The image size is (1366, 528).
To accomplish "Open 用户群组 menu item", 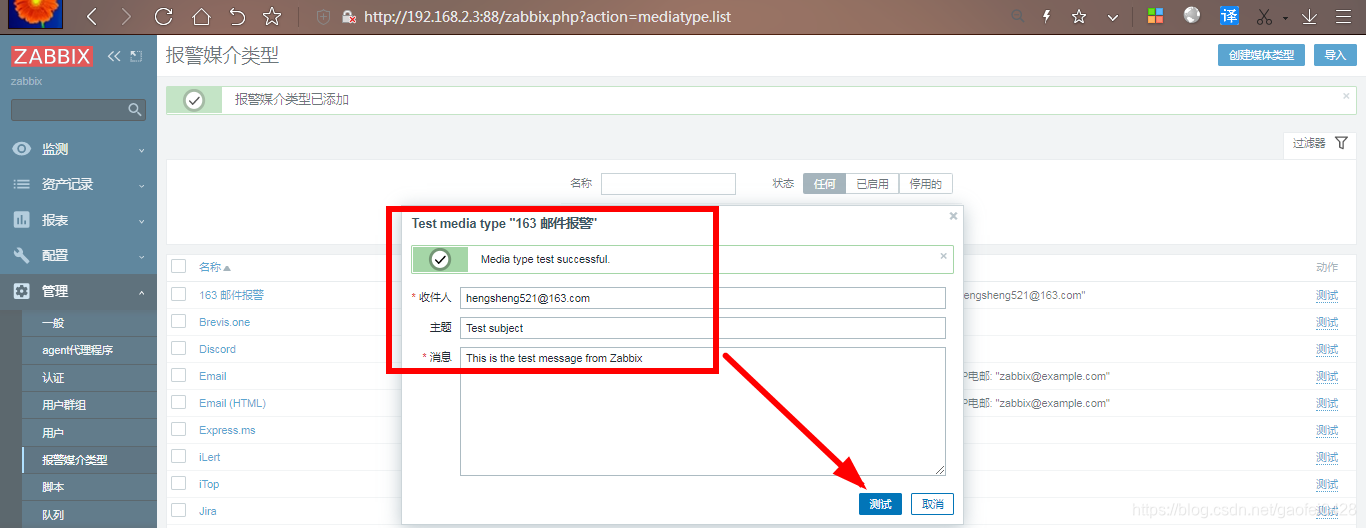I will pos(88,405).
